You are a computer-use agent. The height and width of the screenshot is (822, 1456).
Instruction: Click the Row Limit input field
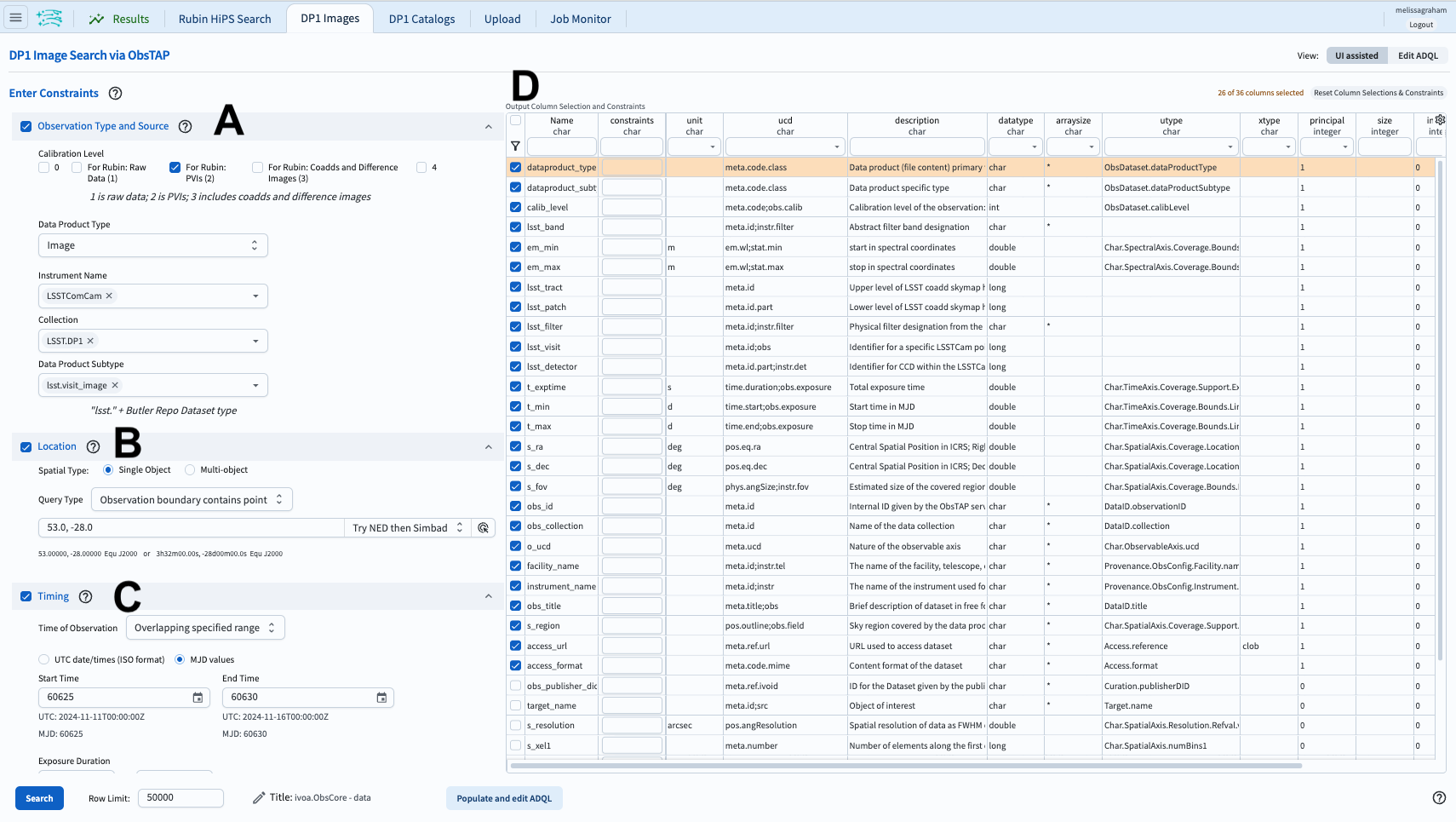(x=181, y=798)
